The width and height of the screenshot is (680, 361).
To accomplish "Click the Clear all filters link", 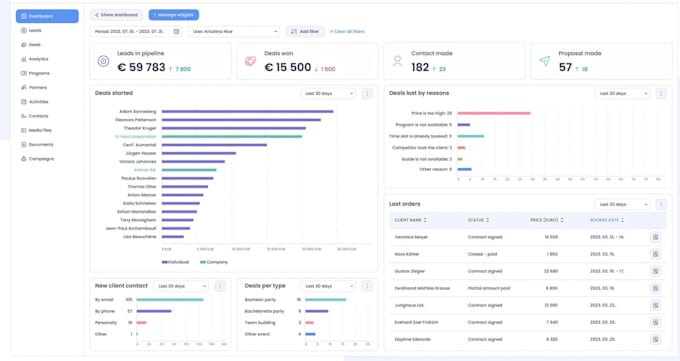I will click(x=347, y=31).
